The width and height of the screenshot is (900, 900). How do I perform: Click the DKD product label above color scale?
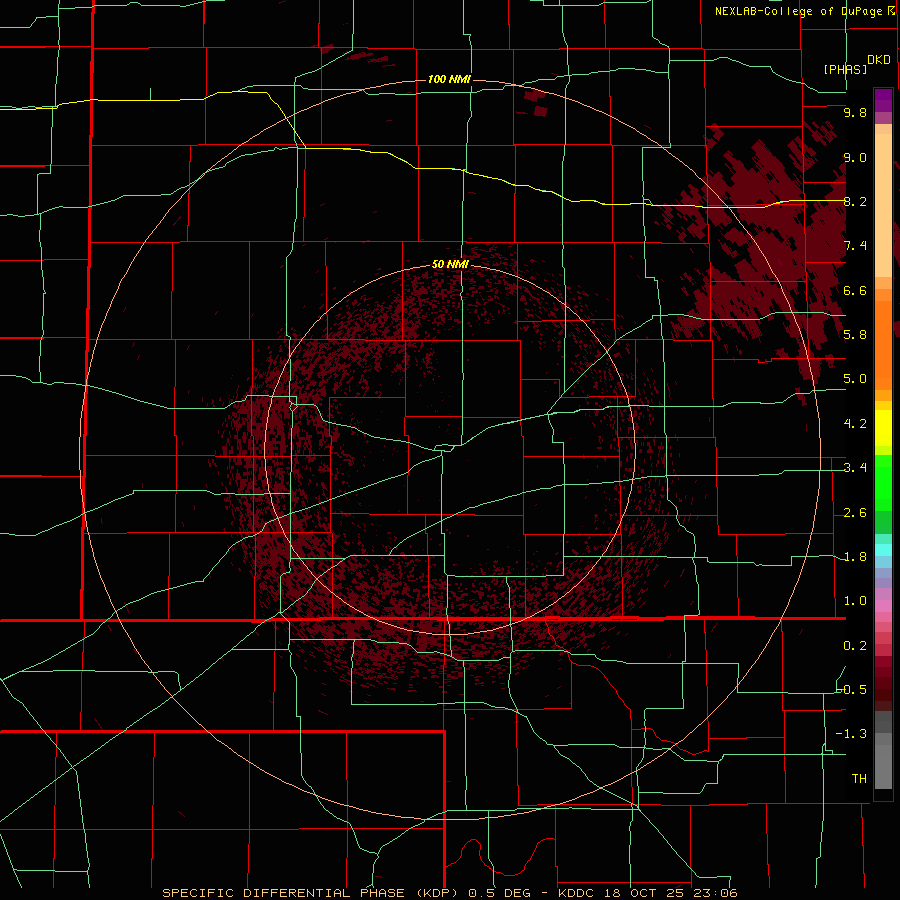(879, 60)
